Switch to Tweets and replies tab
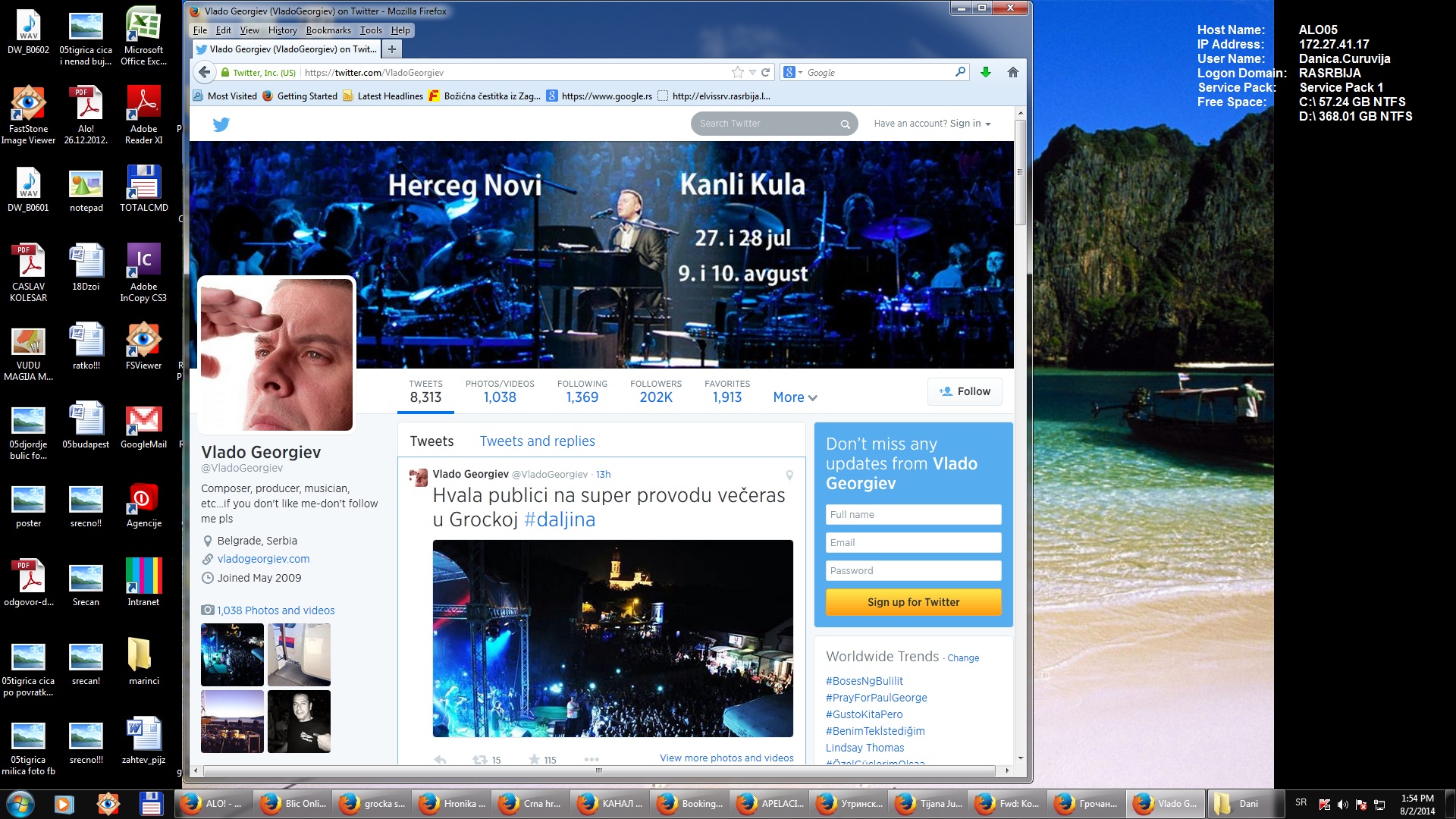 tap(537, 441)
